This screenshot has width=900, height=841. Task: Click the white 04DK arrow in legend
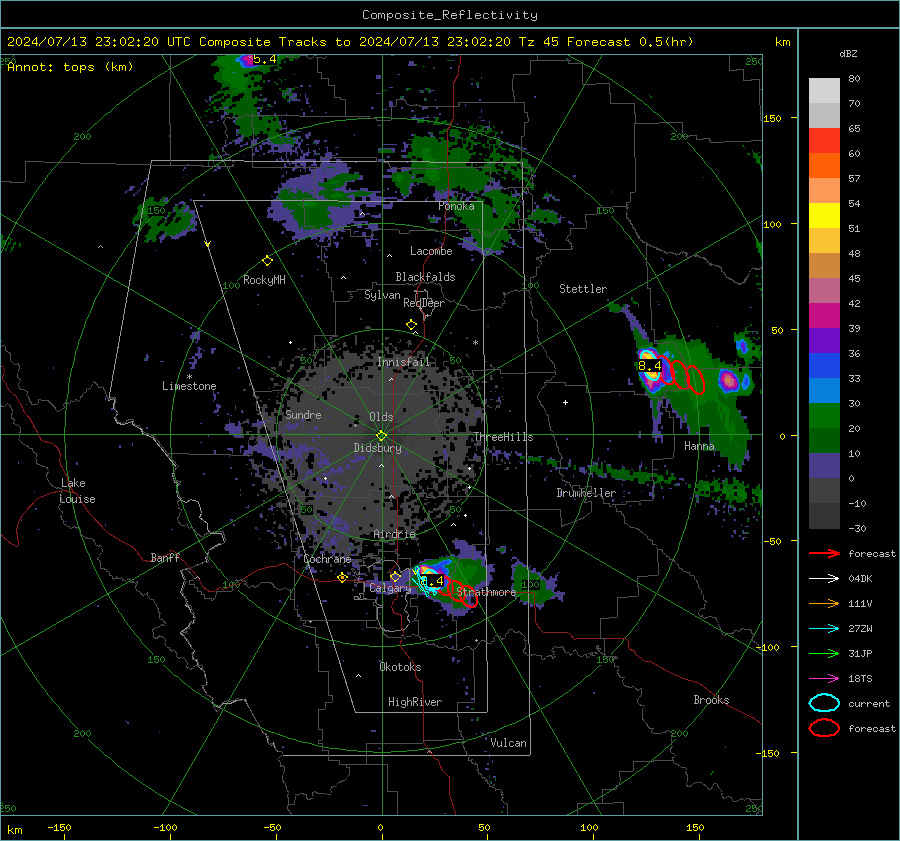(824, 579)
